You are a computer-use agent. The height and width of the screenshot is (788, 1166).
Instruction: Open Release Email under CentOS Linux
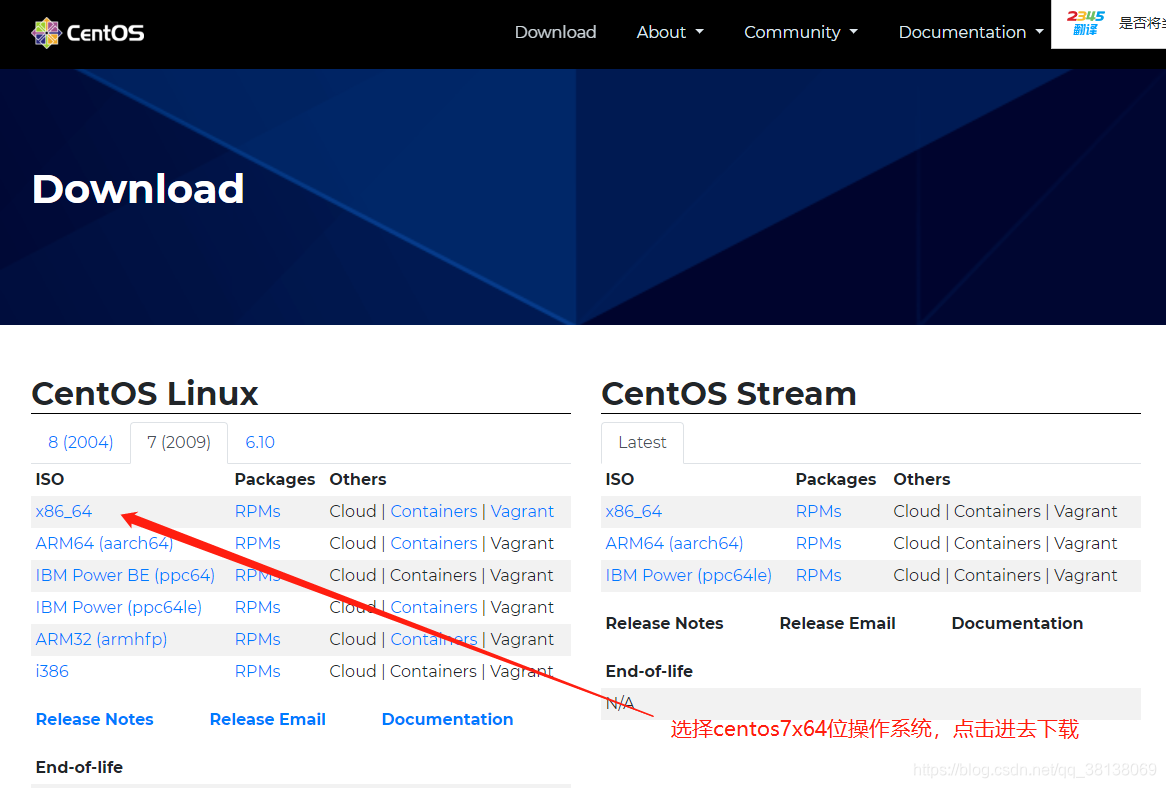(x=268, y=720)
